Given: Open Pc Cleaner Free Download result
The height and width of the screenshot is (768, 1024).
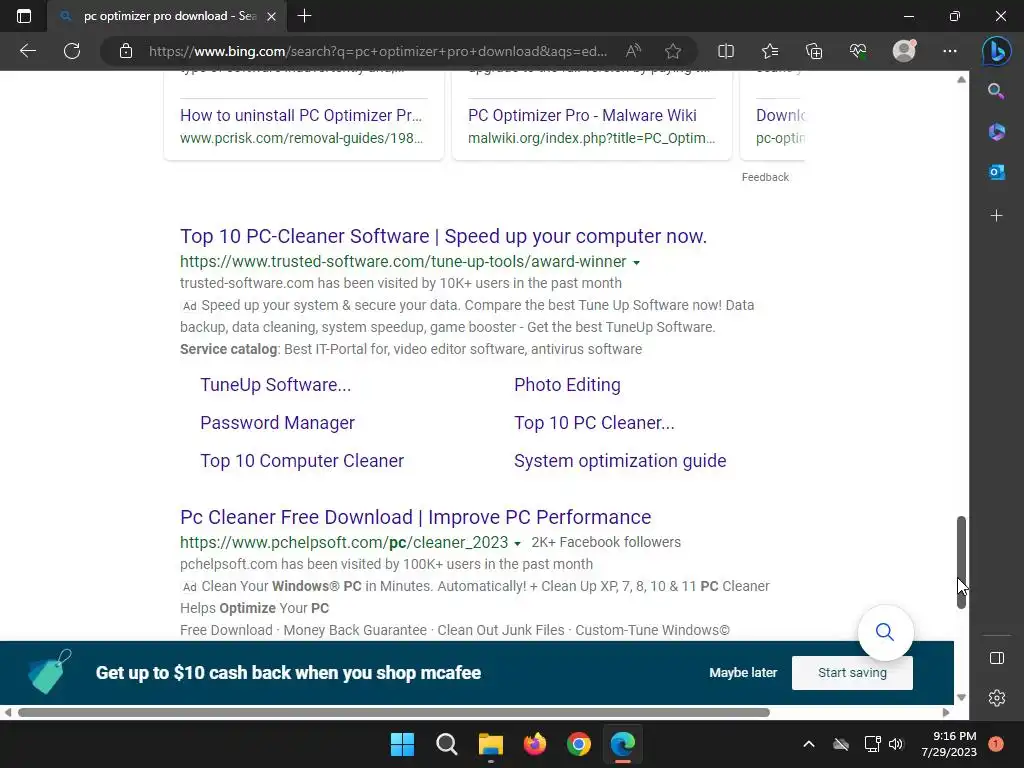Looking at the screenshot, I should (x=415, y=517).
